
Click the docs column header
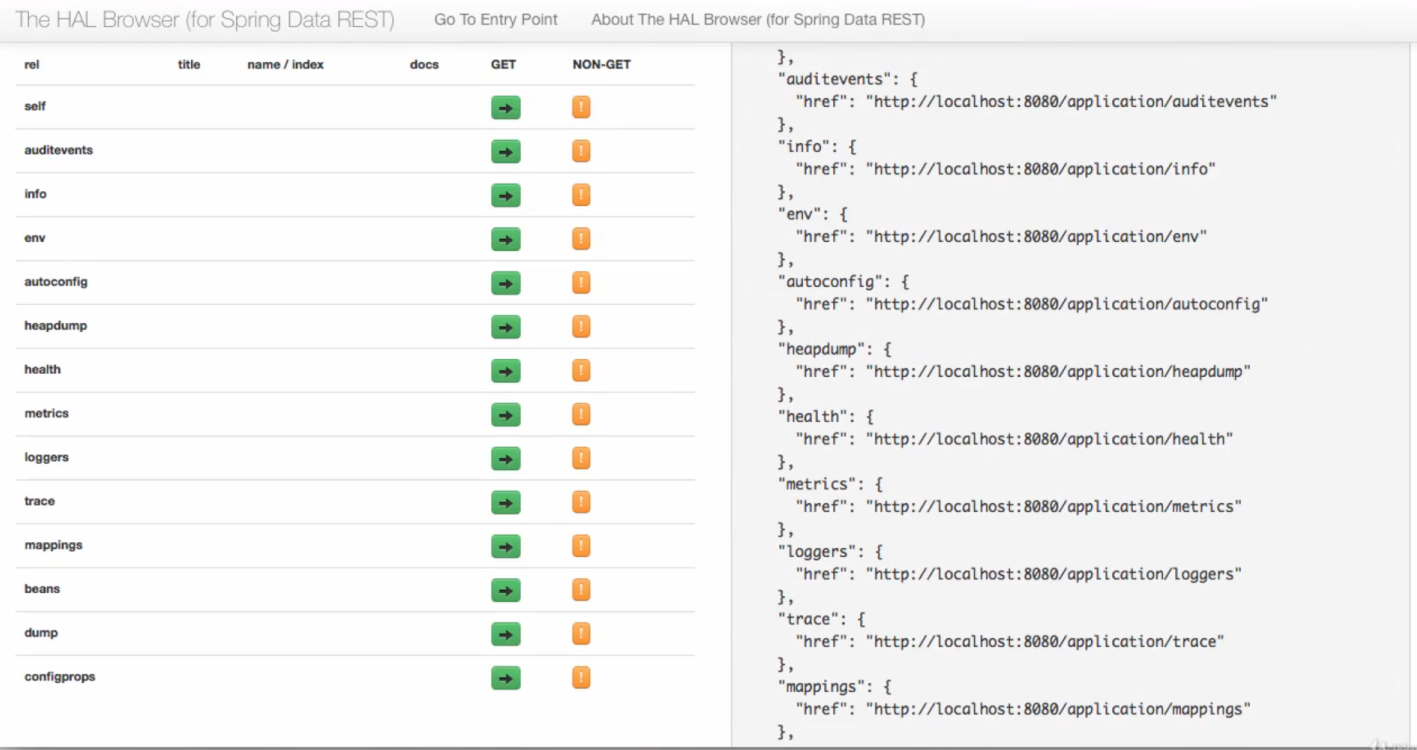point(424,64)
